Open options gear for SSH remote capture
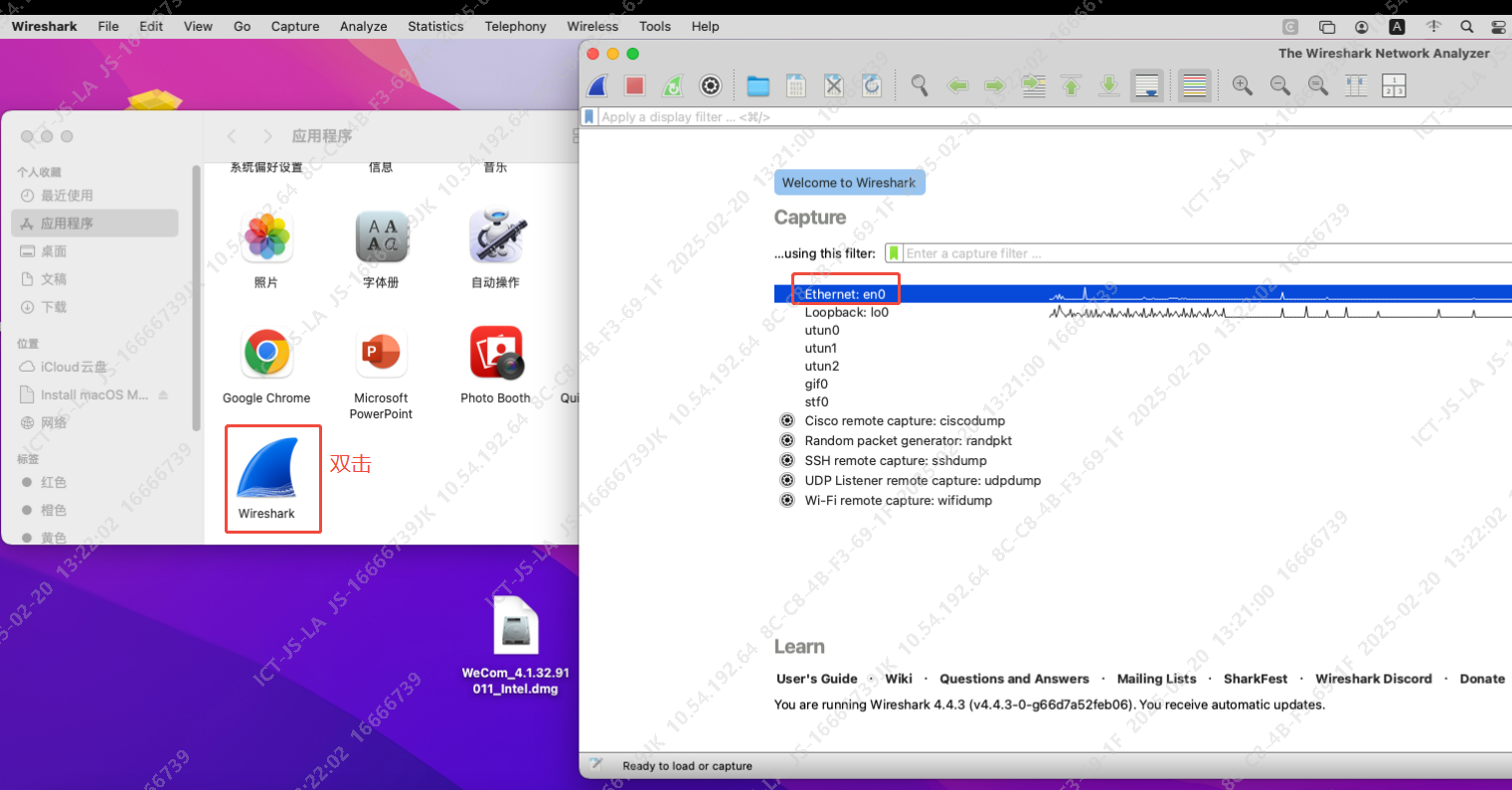 pos(787,460)
